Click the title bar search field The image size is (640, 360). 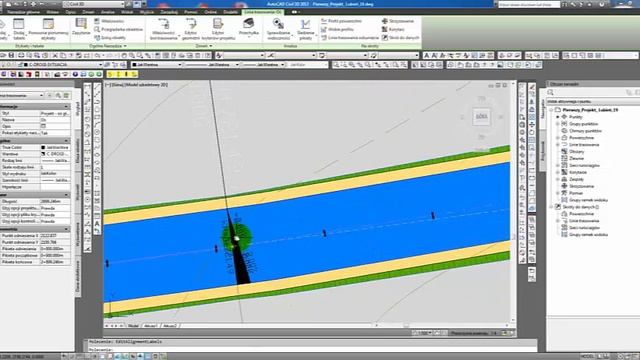tap(529, 4)
